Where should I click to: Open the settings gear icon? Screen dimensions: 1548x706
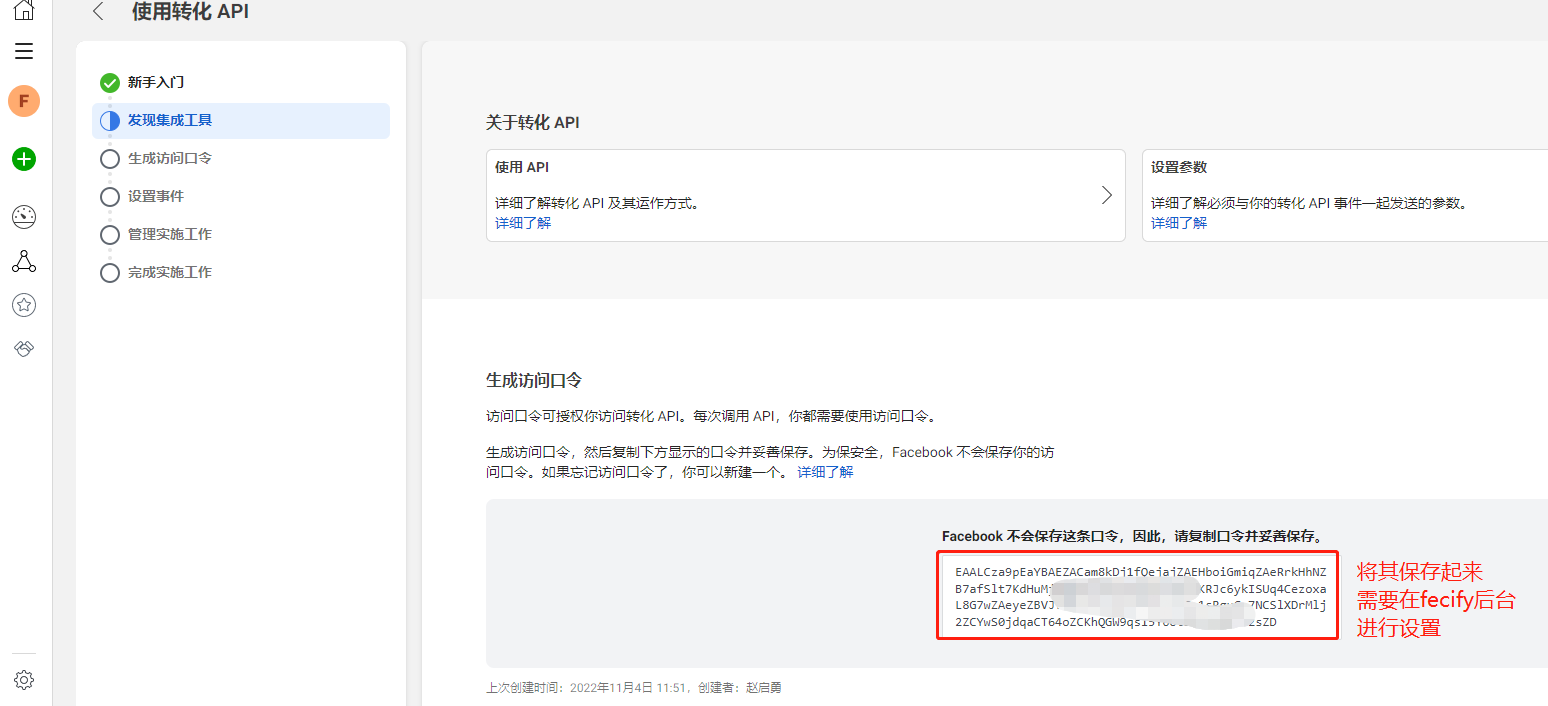pyautogui.click(x=24, y=680)
